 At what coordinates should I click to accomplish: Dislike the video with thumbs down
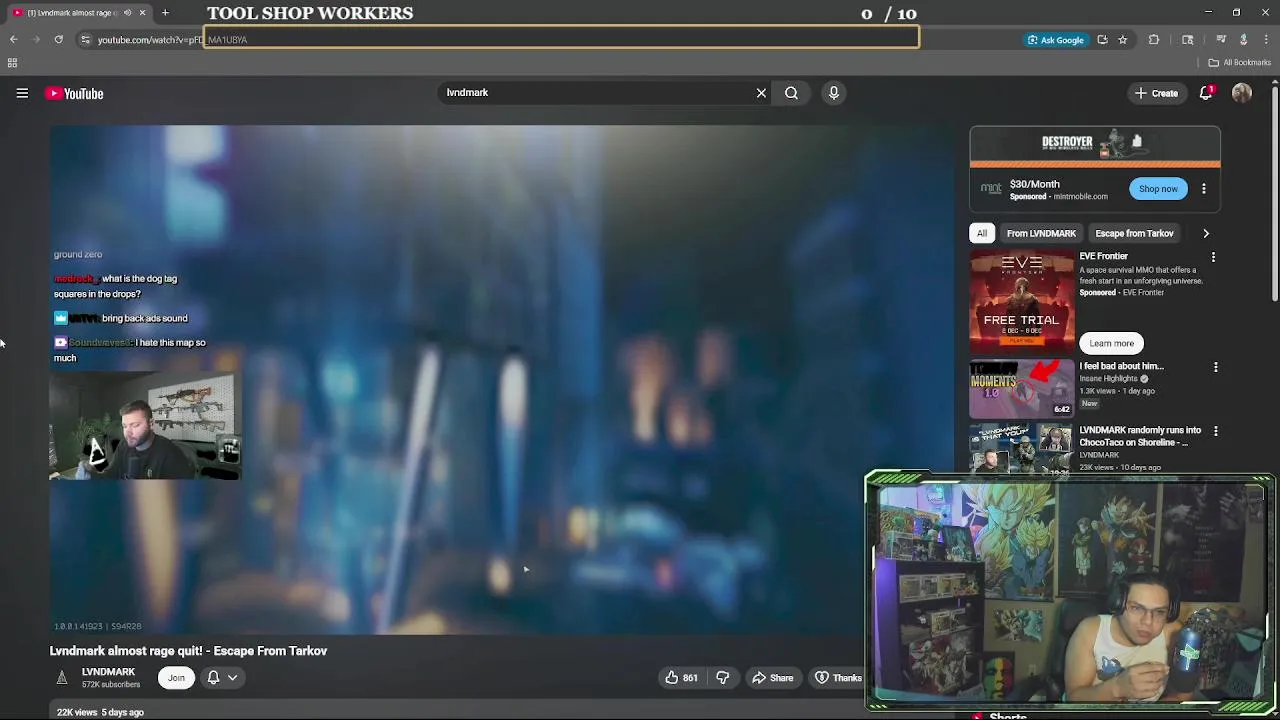[722, 678]
